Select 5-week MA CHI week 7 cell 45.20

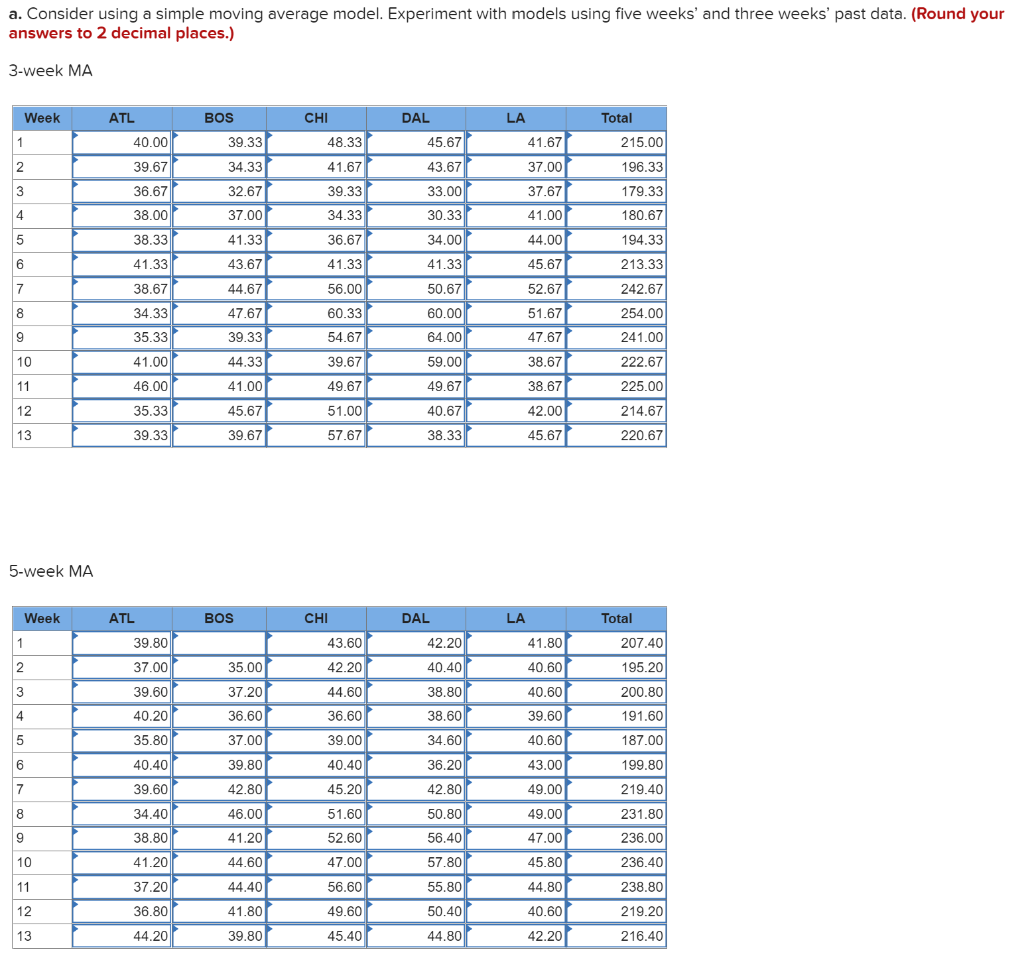click(x=316, y=790)
